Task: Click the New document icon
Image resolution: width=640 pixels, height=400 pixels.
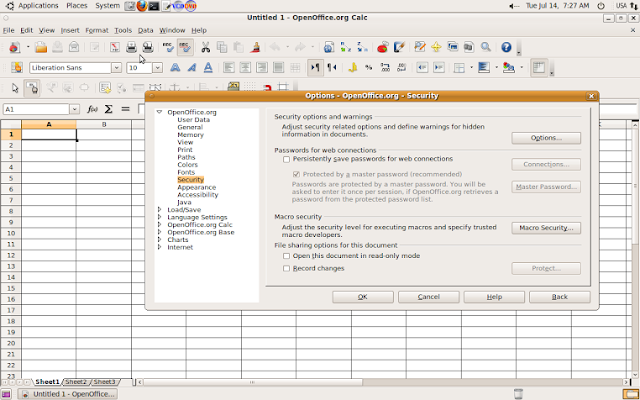Action: (15, 47)
